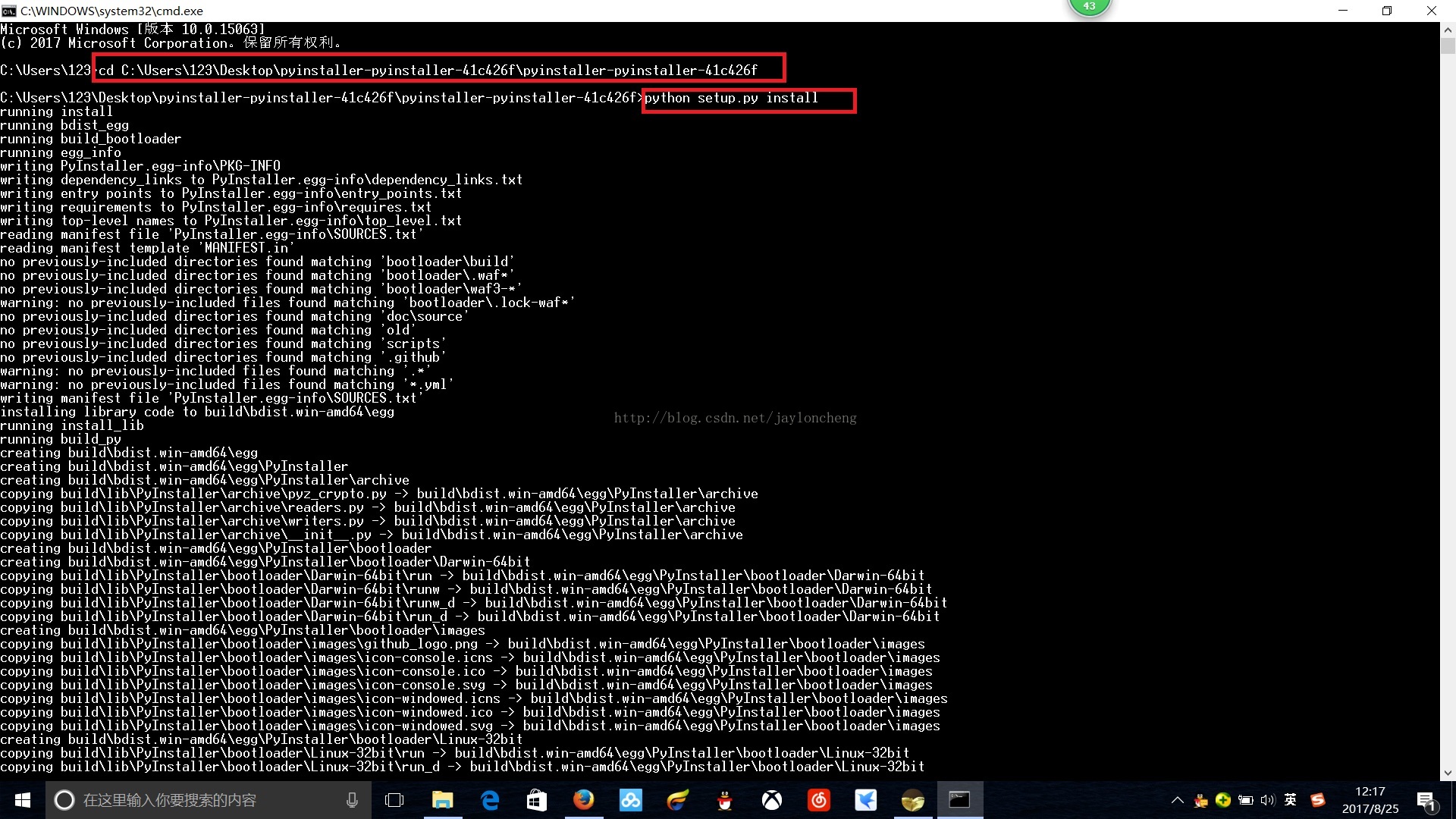Click cmd.exe title bar system icon
The width and height of the screenshot is (1456, 819).
click(8, 11)
